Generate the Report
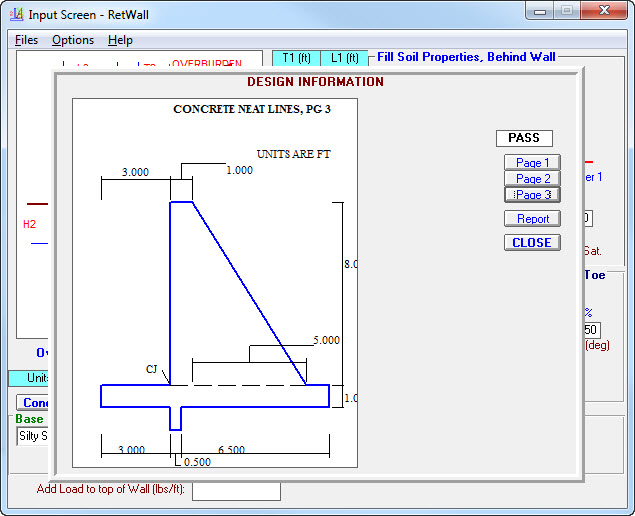Image resolution: width=635 pixels, height=516 pixels. pyautogui.click(x=532, y=219)
